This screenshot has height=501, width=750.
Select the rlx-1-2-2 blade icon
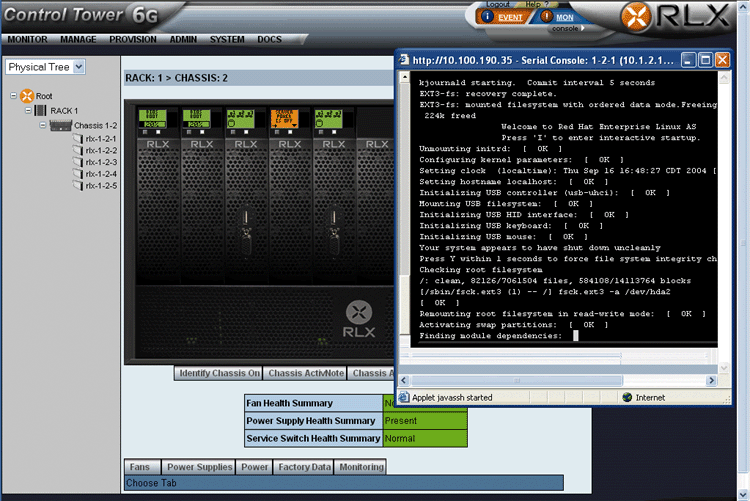pyautogui.click(x=78, y=150)
